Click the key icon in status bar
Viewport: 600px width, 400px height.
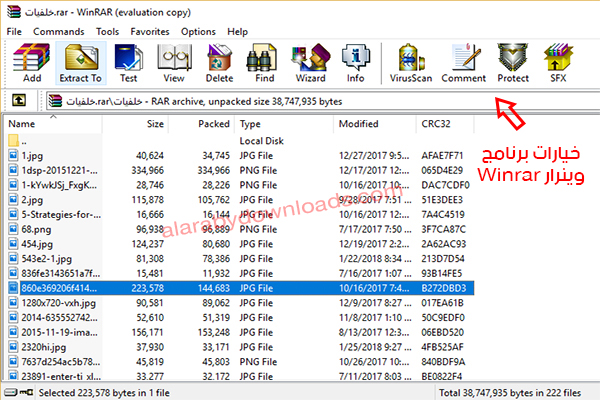[26, 392]
